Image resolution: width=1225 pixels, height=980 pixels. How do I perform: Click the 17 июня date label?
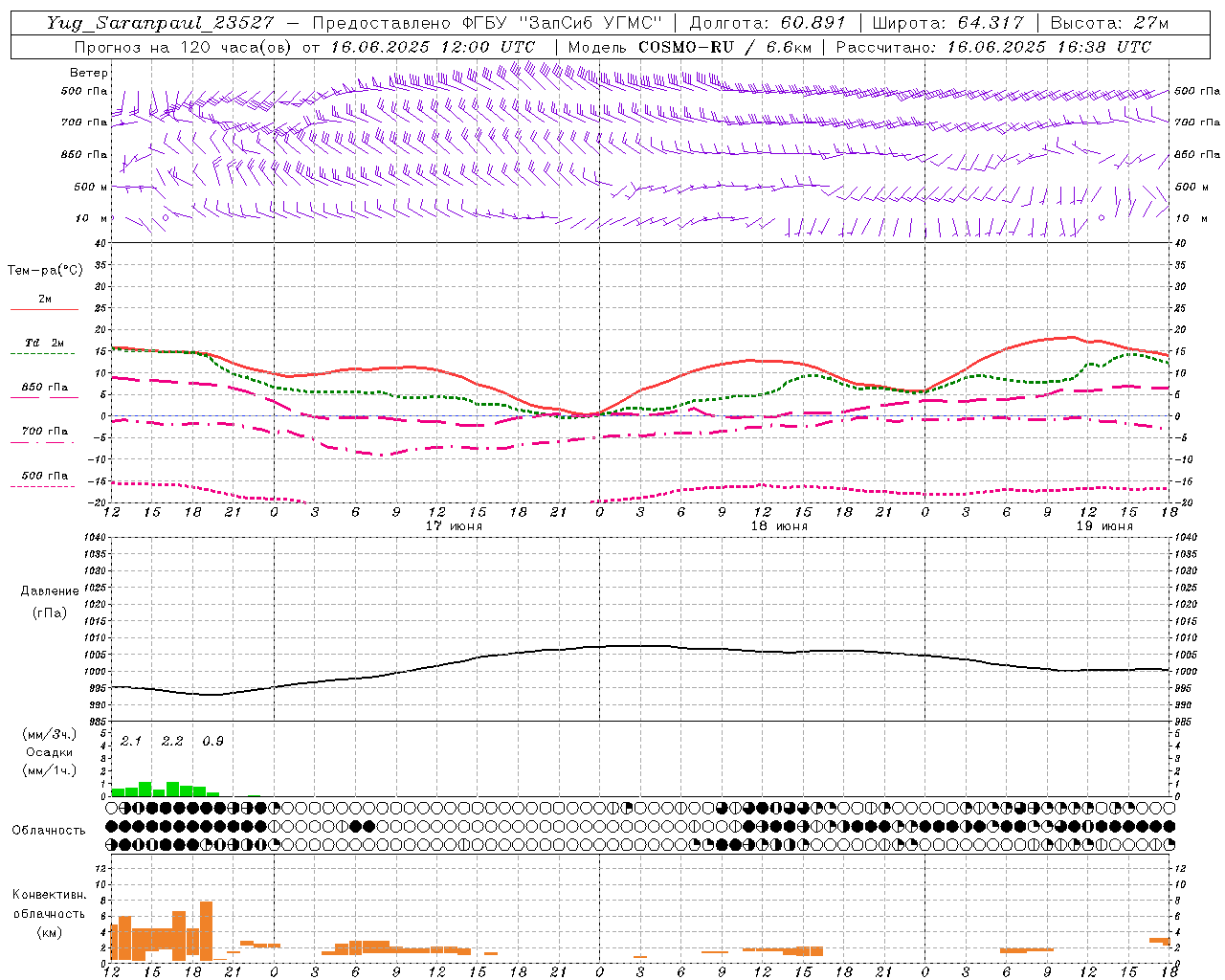(x=454, y=526)
